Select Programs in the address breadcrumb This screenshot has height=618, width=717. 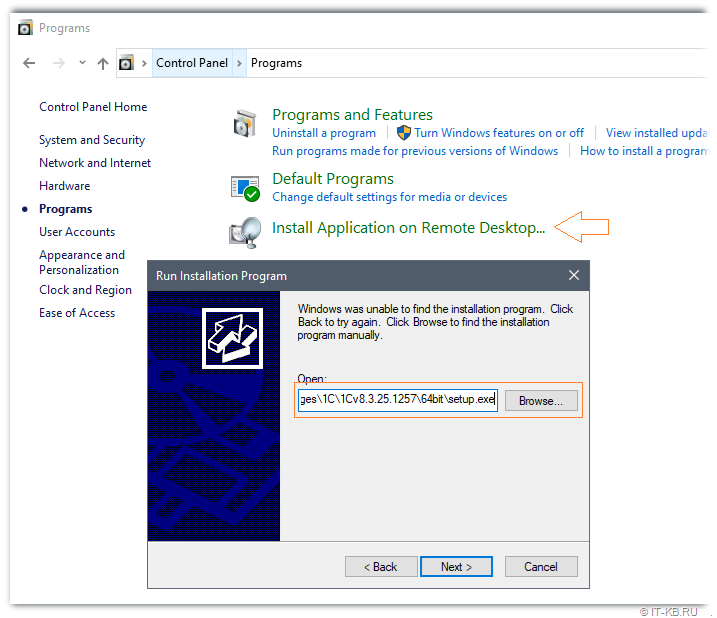point(276,63)
